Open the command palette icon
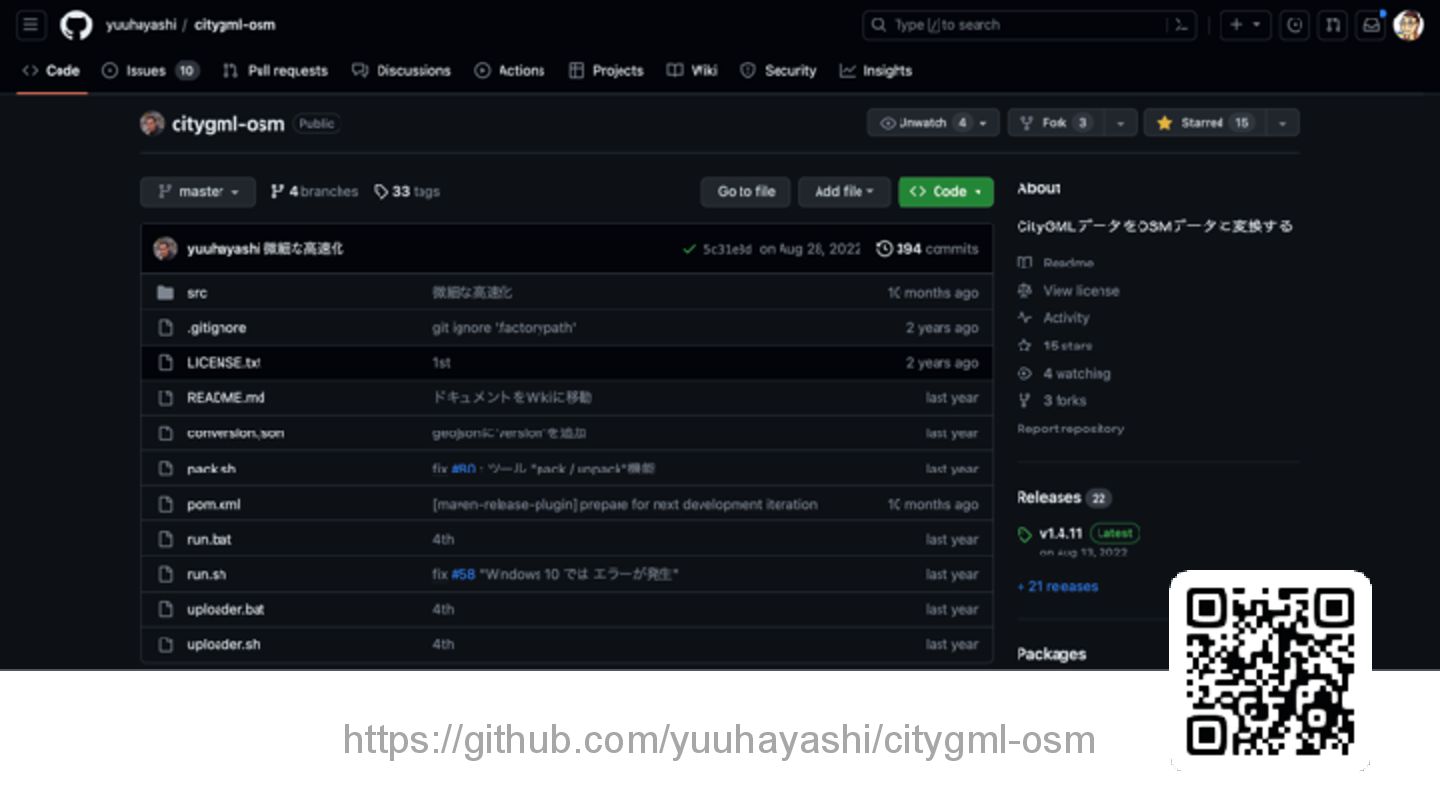Screen dimensions: 1440x810 click(x=1181, y=25)
